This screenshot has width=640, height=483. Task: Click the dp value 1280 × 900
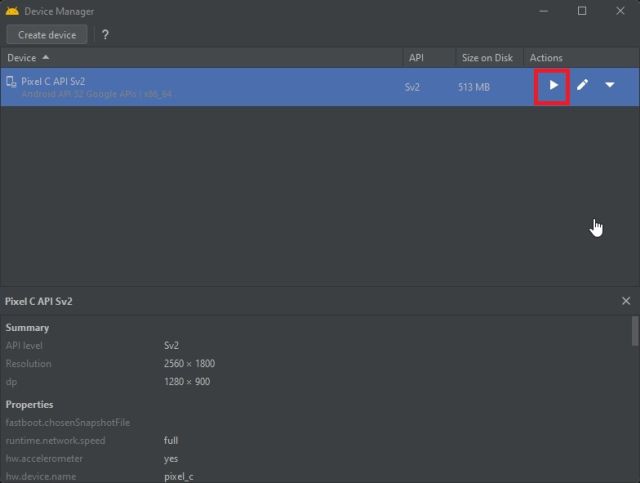point(187,382)
